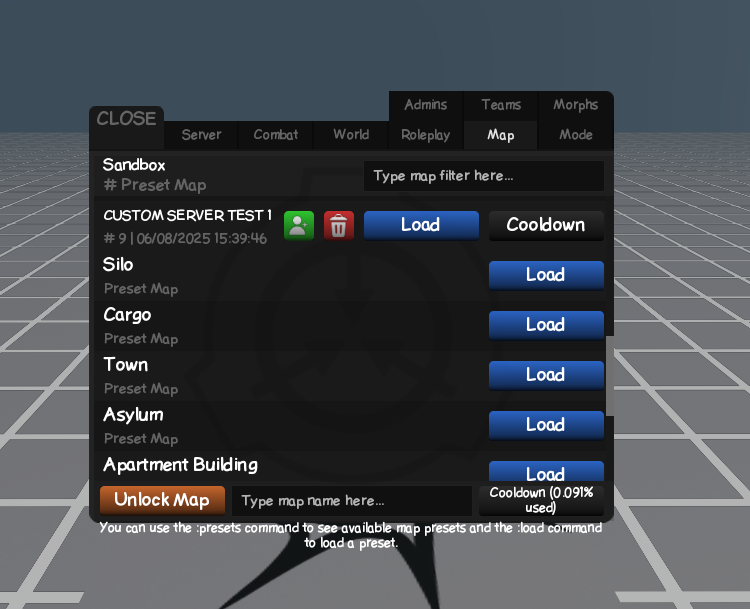This screenshot has height=609, width=750.
Task: Load the Apartment Building map
Action: coord(546,472)
